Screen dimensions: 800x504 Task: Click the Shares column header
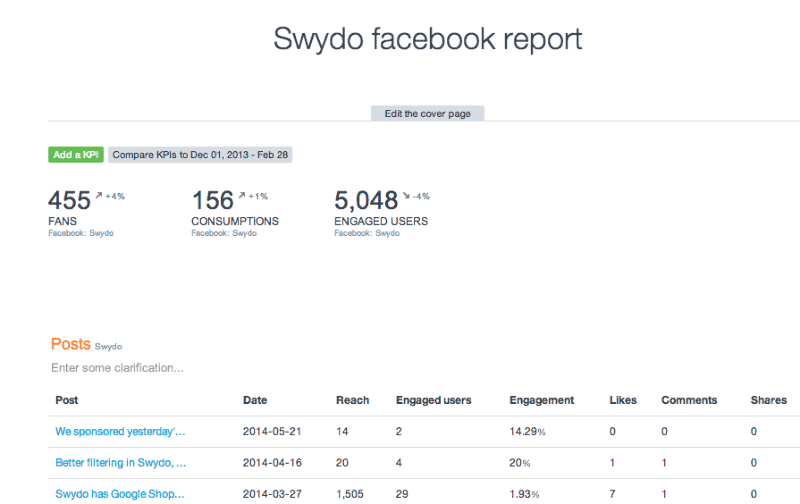tap(769, 400)
